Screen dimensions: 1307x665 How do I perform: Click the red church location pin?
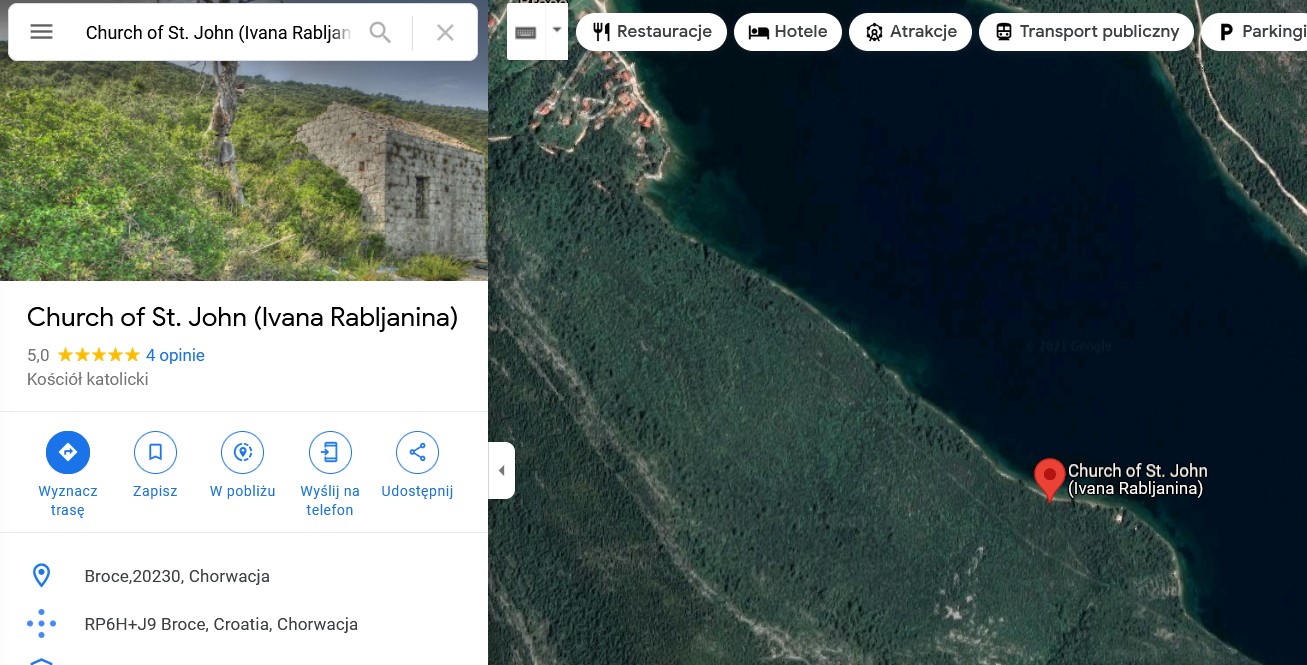pos(1049,477)
